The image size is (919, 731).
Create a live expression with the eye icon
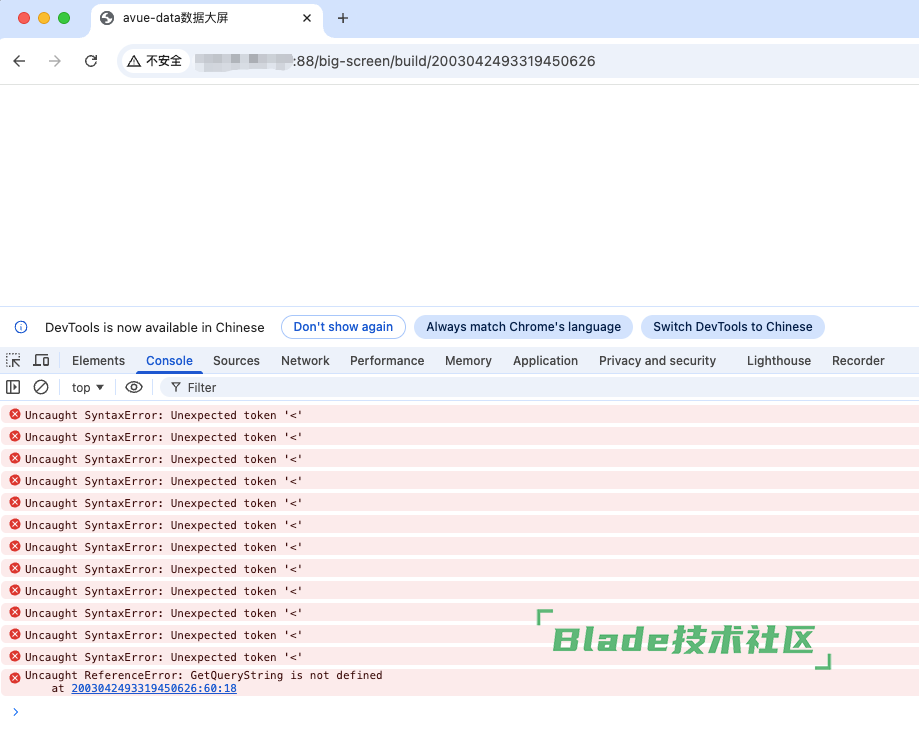tap(134, 387)
